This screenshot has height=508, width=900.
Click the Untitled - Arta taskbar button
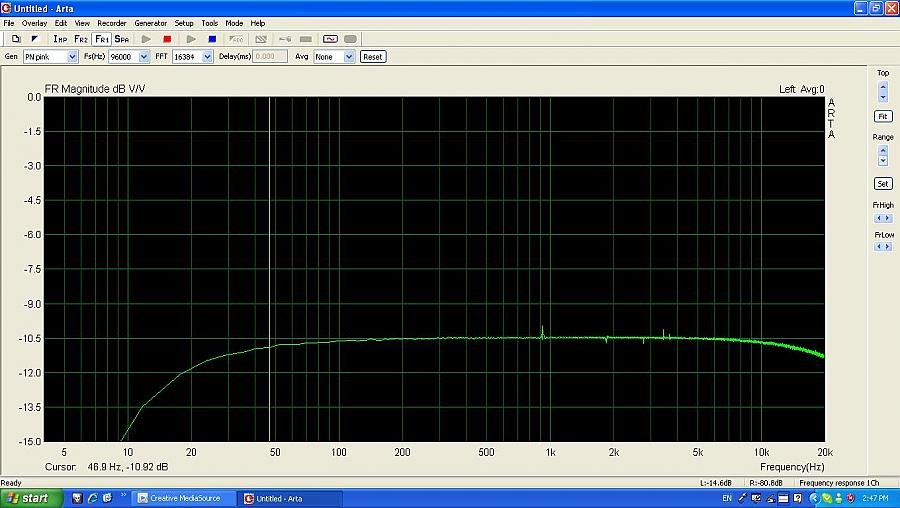[290, 498]
